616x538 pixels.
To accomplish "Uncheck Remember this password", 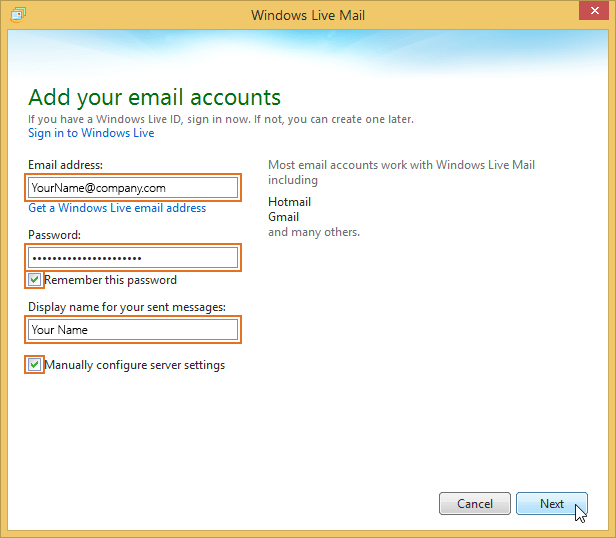I will [x=35, y=280].
